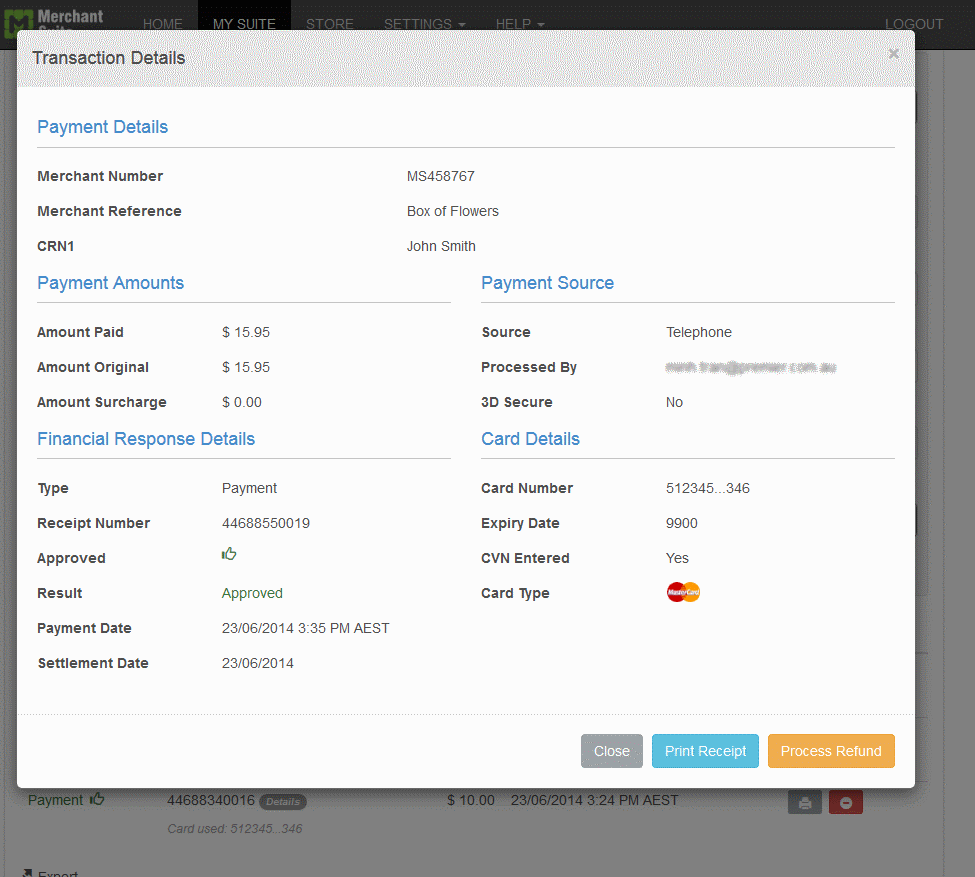
Task: Click the Payment Details section heading
Action: click(103, 127)
